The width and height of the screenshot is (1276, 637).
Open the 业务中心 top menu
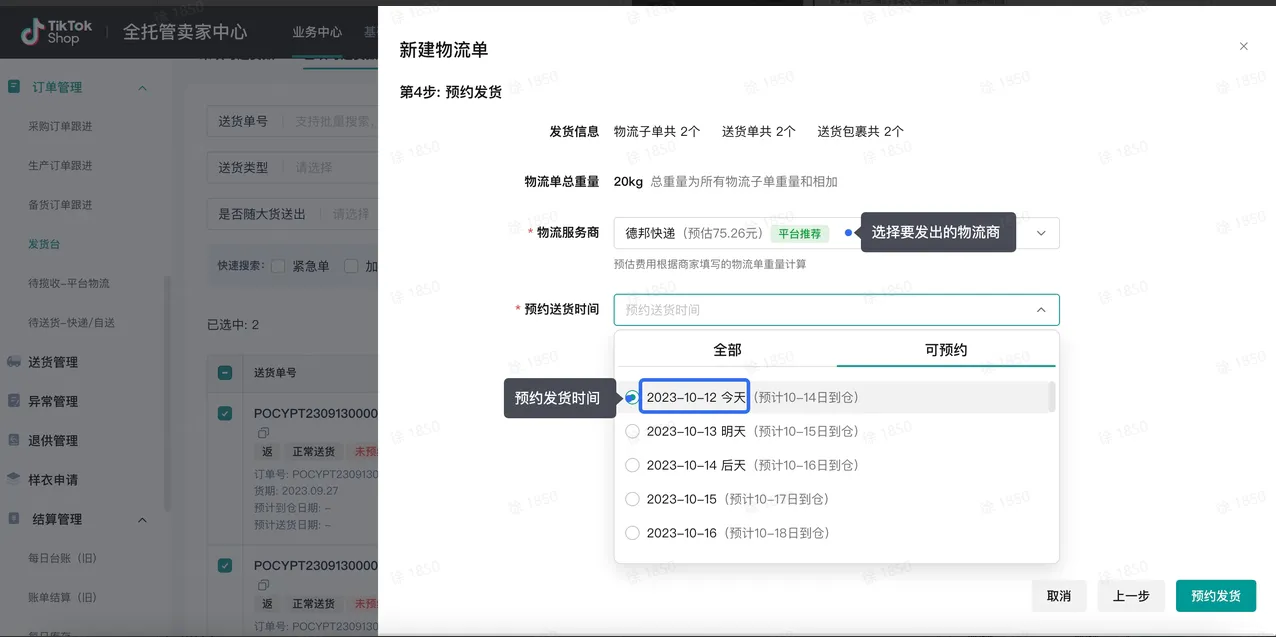(317, 32)
